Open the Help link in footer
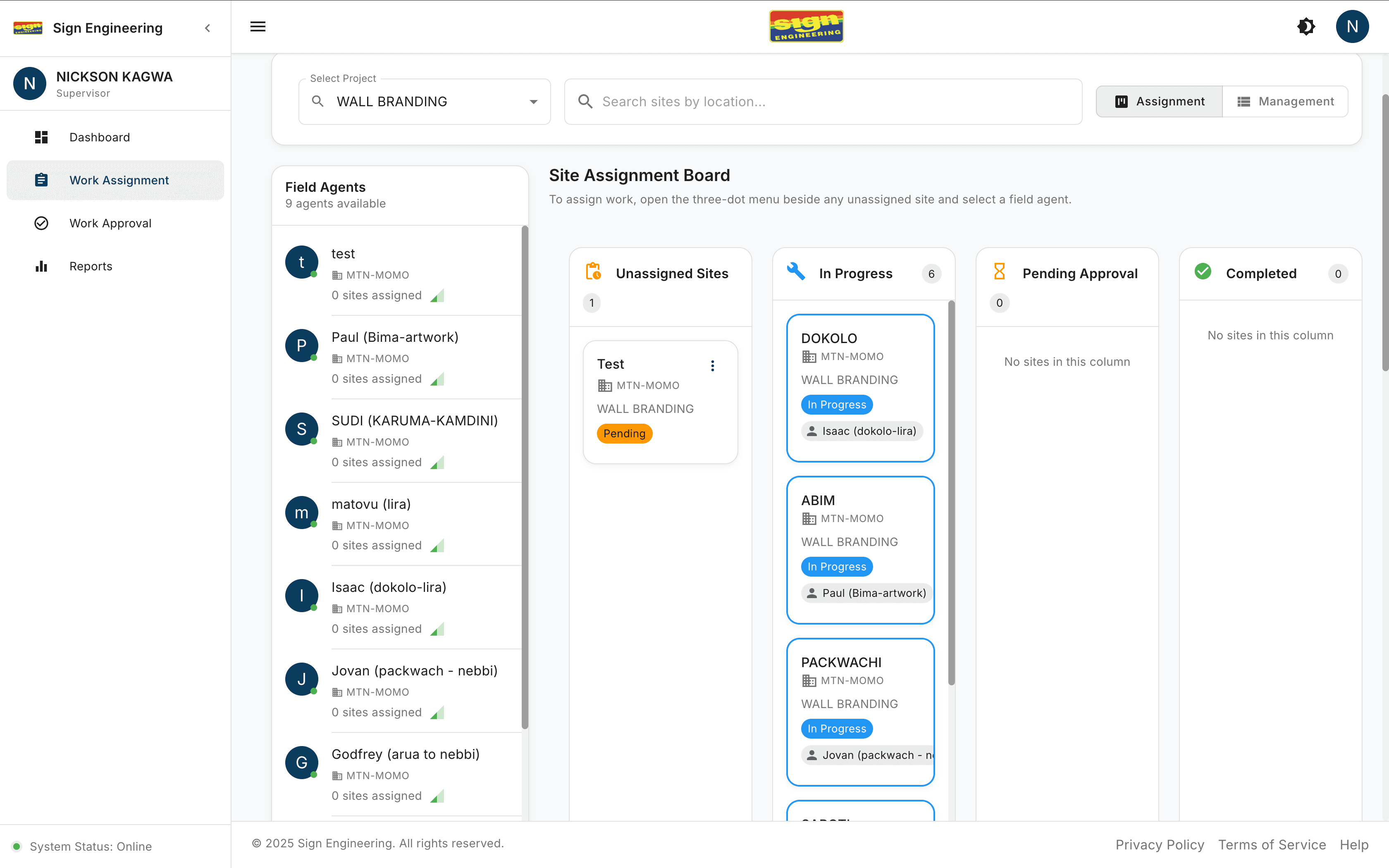Viewport: 1389px width, 868px height. [x=1354, y=844]
